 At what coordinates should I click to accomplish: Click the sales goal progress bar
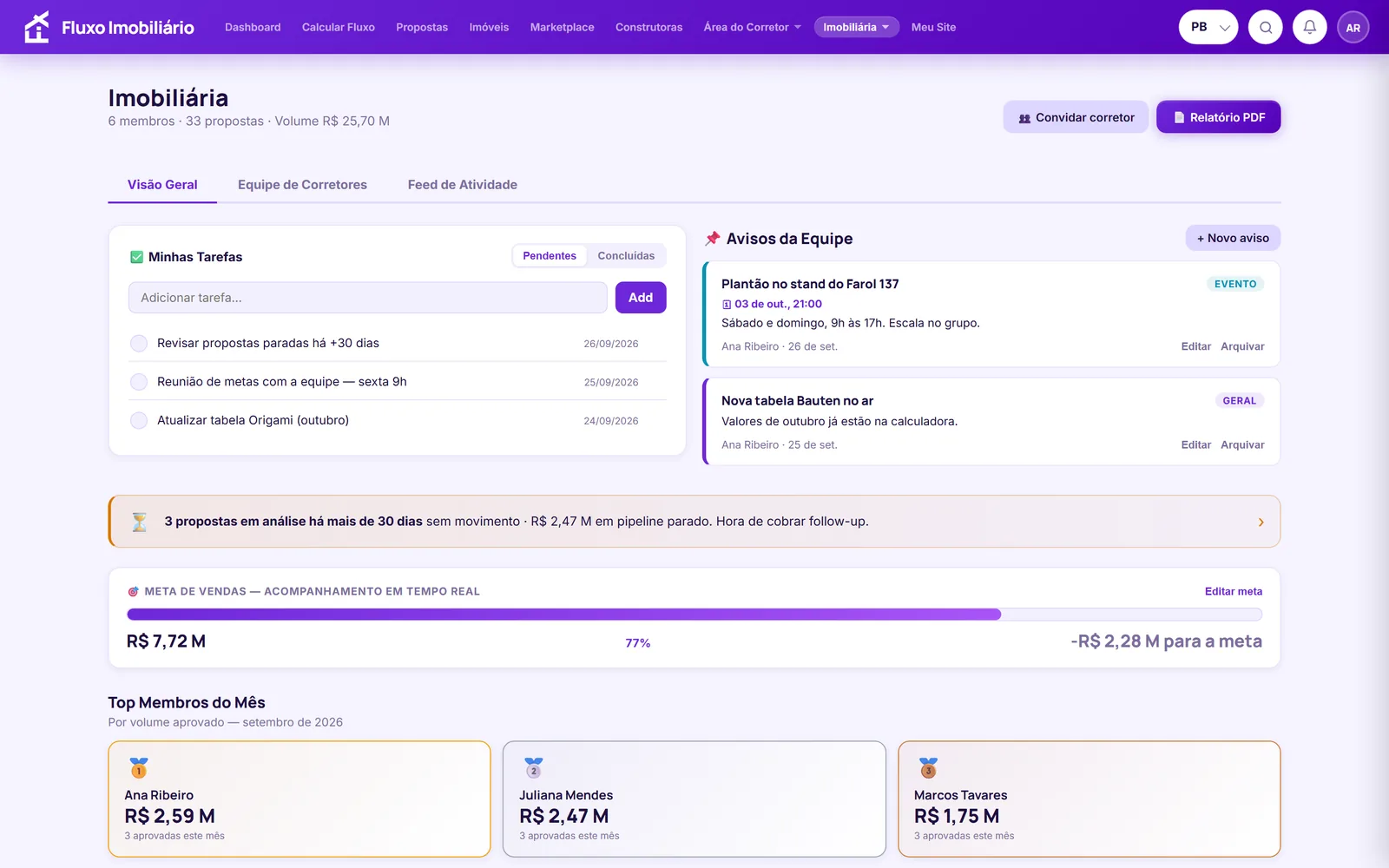pos(694,615)
